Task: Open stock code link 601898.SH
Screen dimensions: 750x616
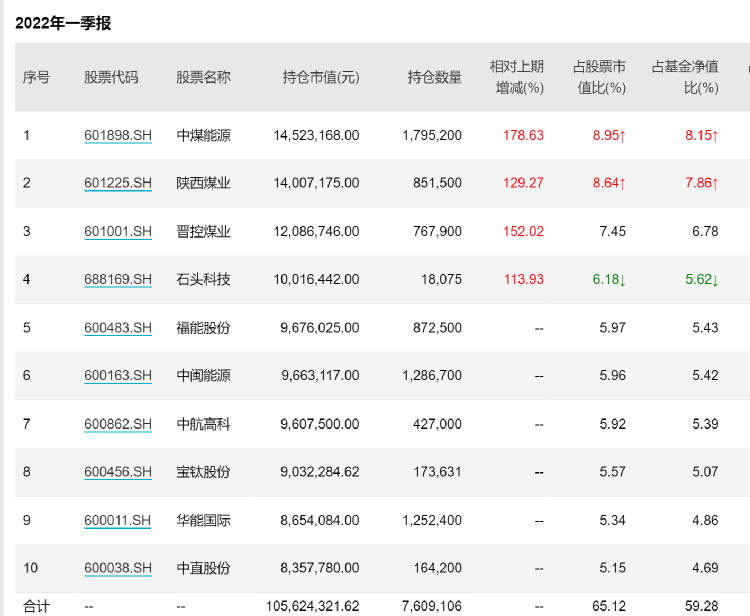Action: [118, 135]
